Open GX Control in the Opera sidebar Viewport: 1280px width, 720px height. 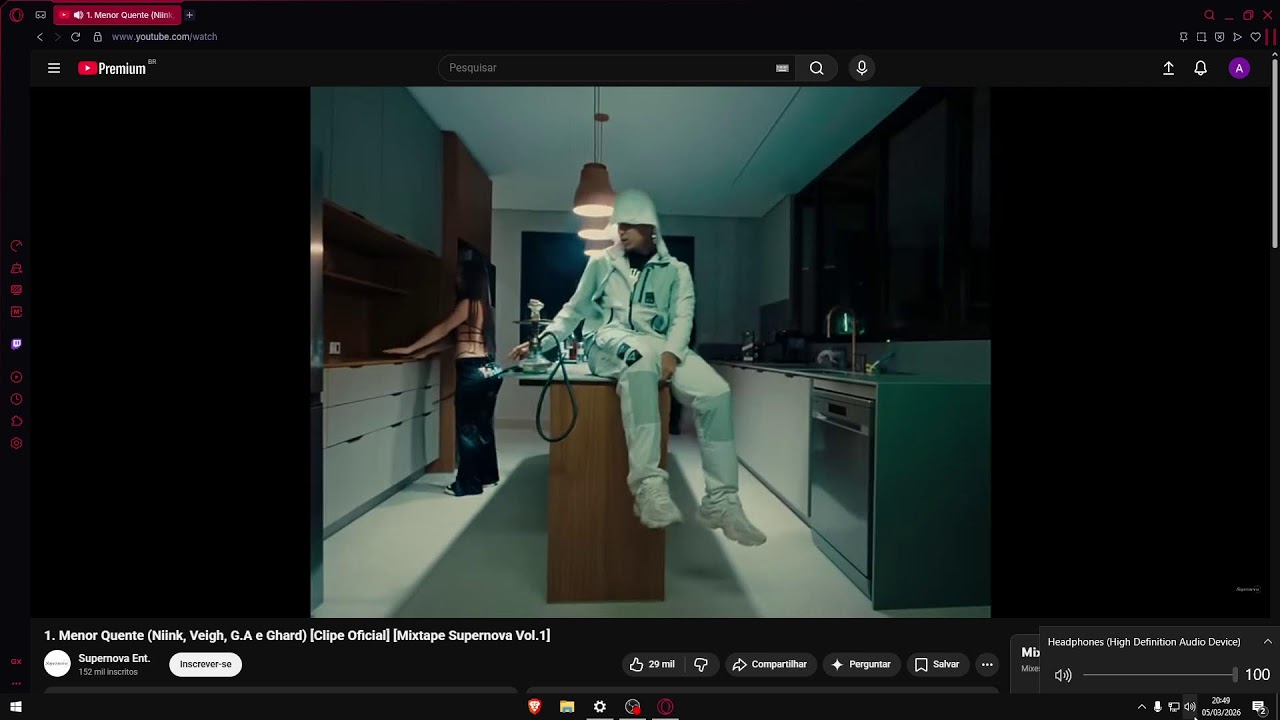16,246
